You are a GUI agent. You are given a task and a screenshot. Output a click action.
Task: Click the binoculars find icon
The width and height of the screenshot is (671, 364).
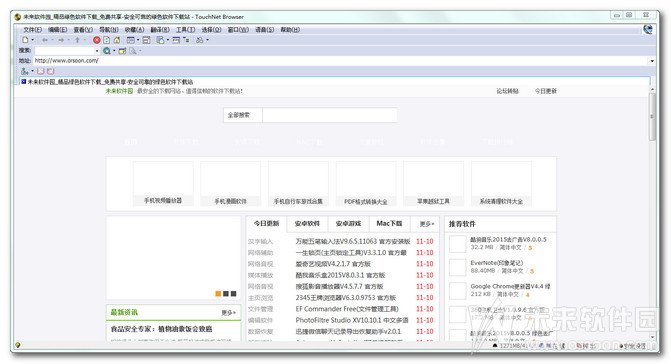[x=200, y=40]
